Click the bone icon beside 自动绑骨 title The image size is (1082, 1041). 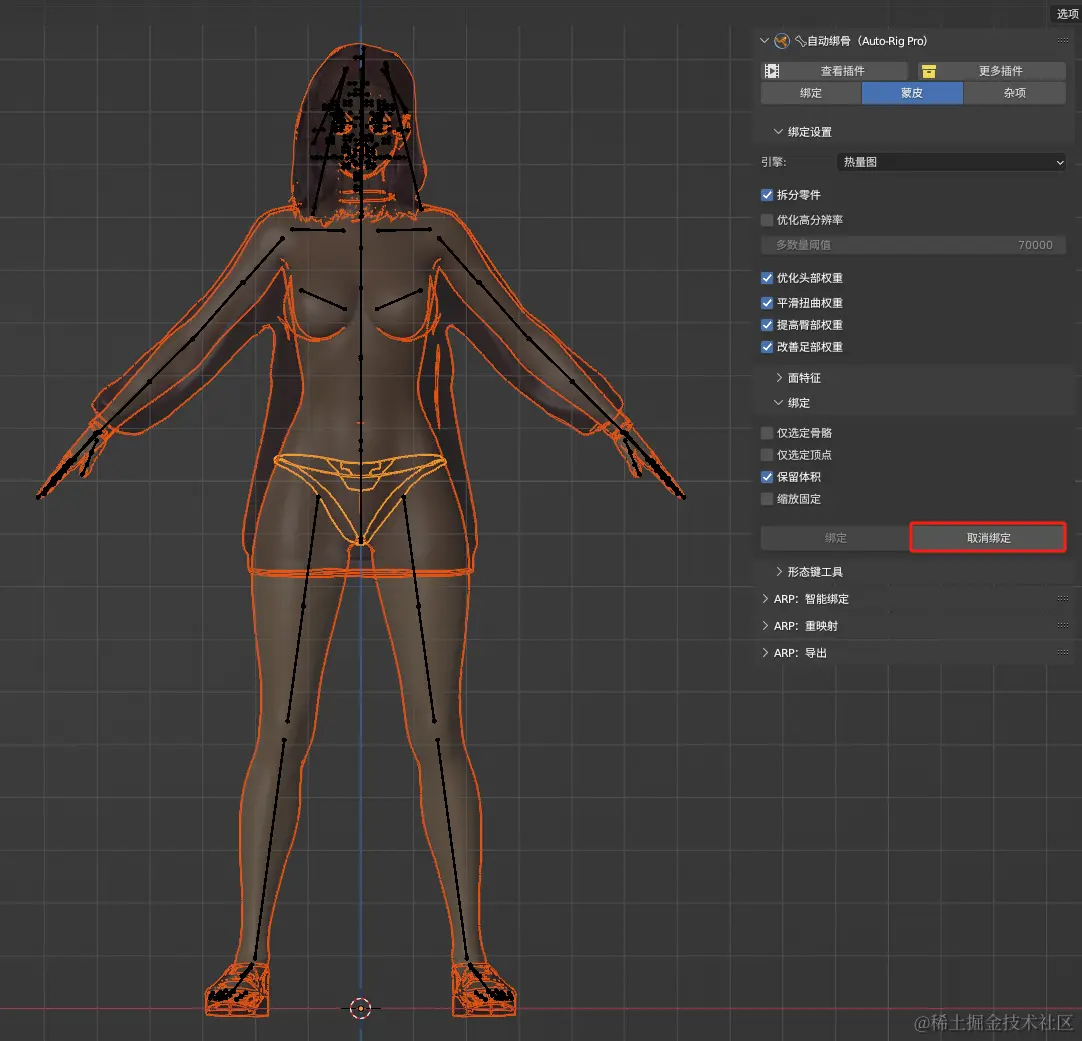pyautogui.click(x=800, y=41)
